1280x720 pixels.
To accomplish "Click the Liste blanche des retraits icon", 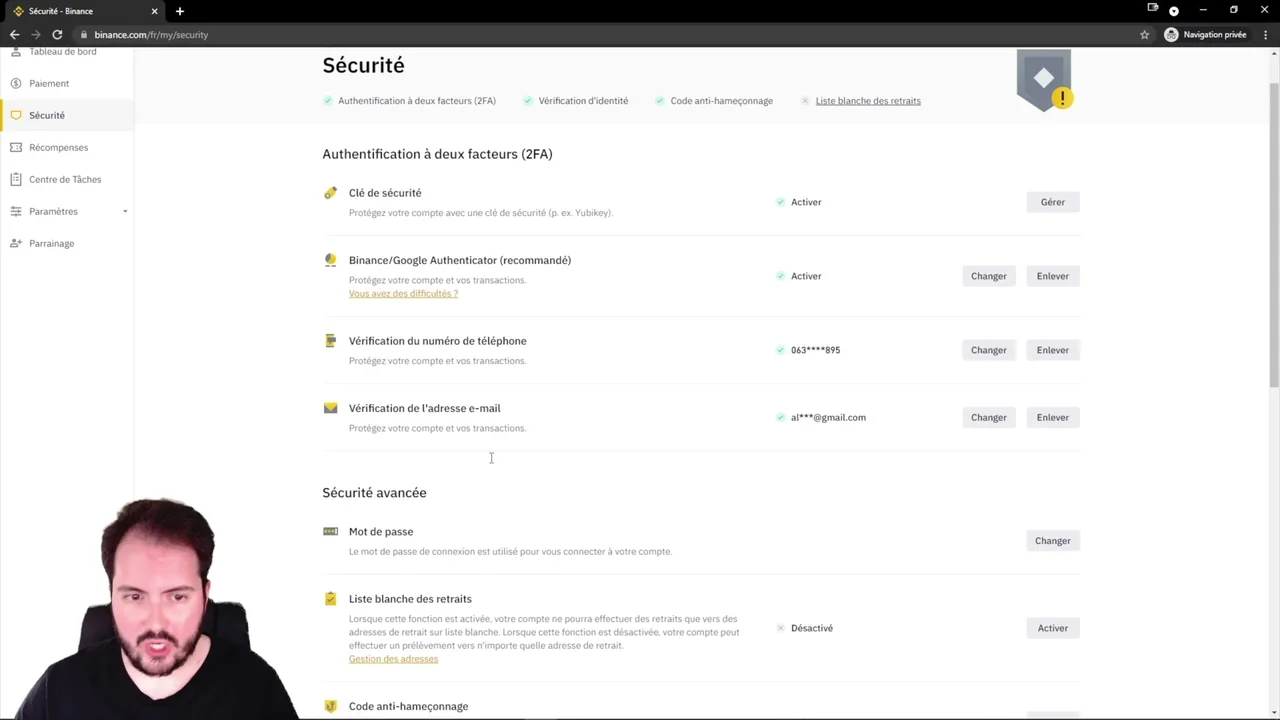I will (330, 599).
